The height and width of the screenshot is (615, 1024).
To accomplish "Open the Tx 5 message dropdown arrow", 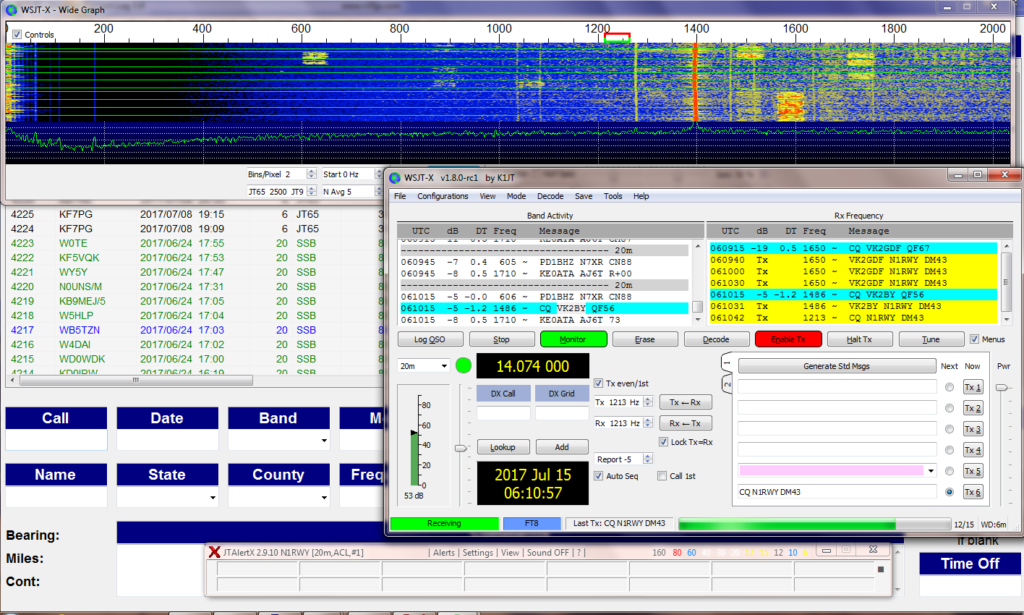I will 931,470.
